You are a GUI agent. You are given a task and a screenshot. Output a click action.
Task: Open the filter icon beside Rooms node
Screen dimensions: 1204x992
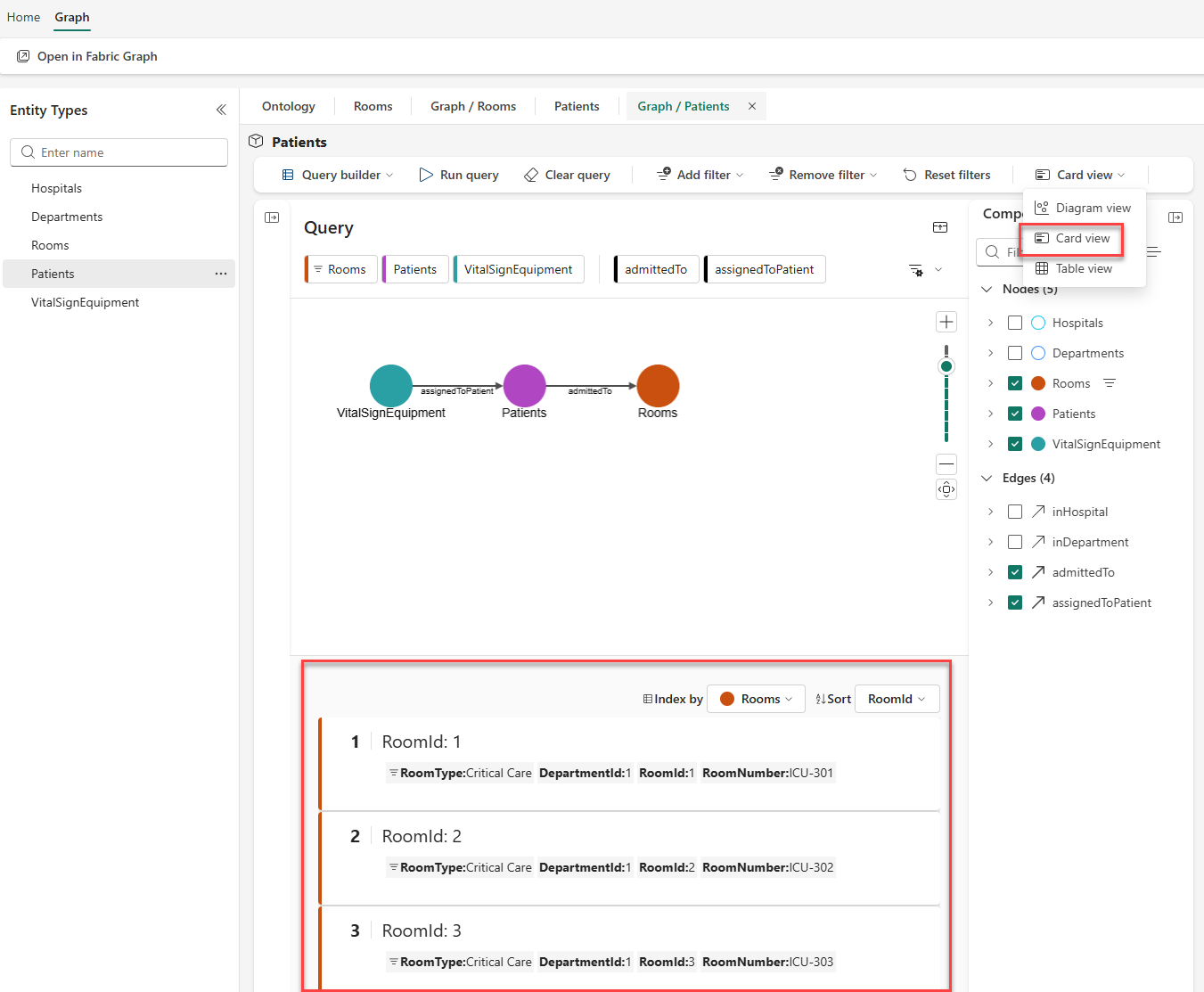[x=1110, y=383]
